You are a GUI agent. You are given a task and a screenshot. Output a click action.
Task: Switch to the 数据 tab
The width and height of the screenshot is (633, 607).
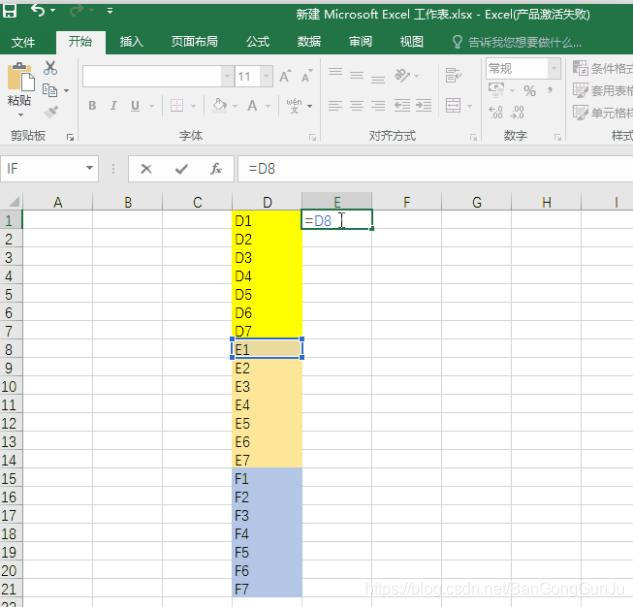pos(309,41)
